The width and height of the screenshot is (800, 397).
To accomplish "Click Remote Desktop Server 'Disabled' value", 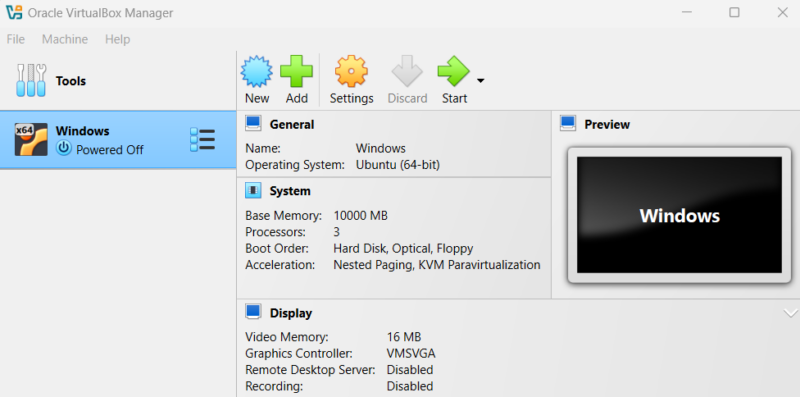I will click(x=410, y=369).
